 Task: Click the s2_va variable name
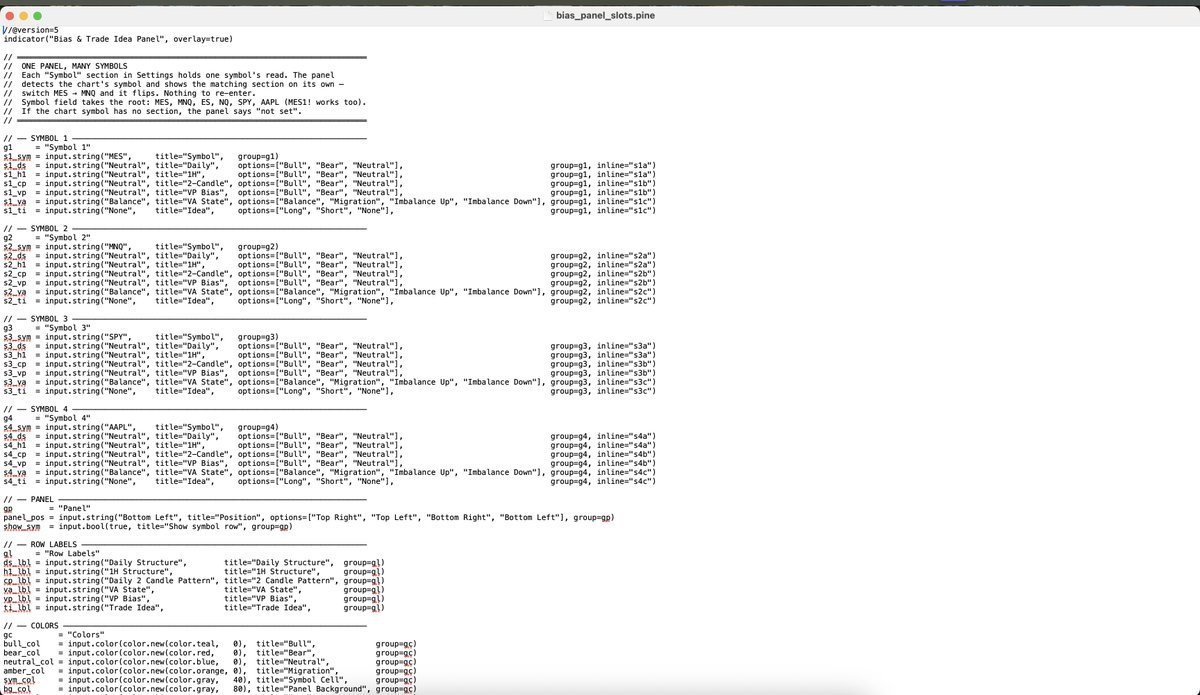(16, 292)
